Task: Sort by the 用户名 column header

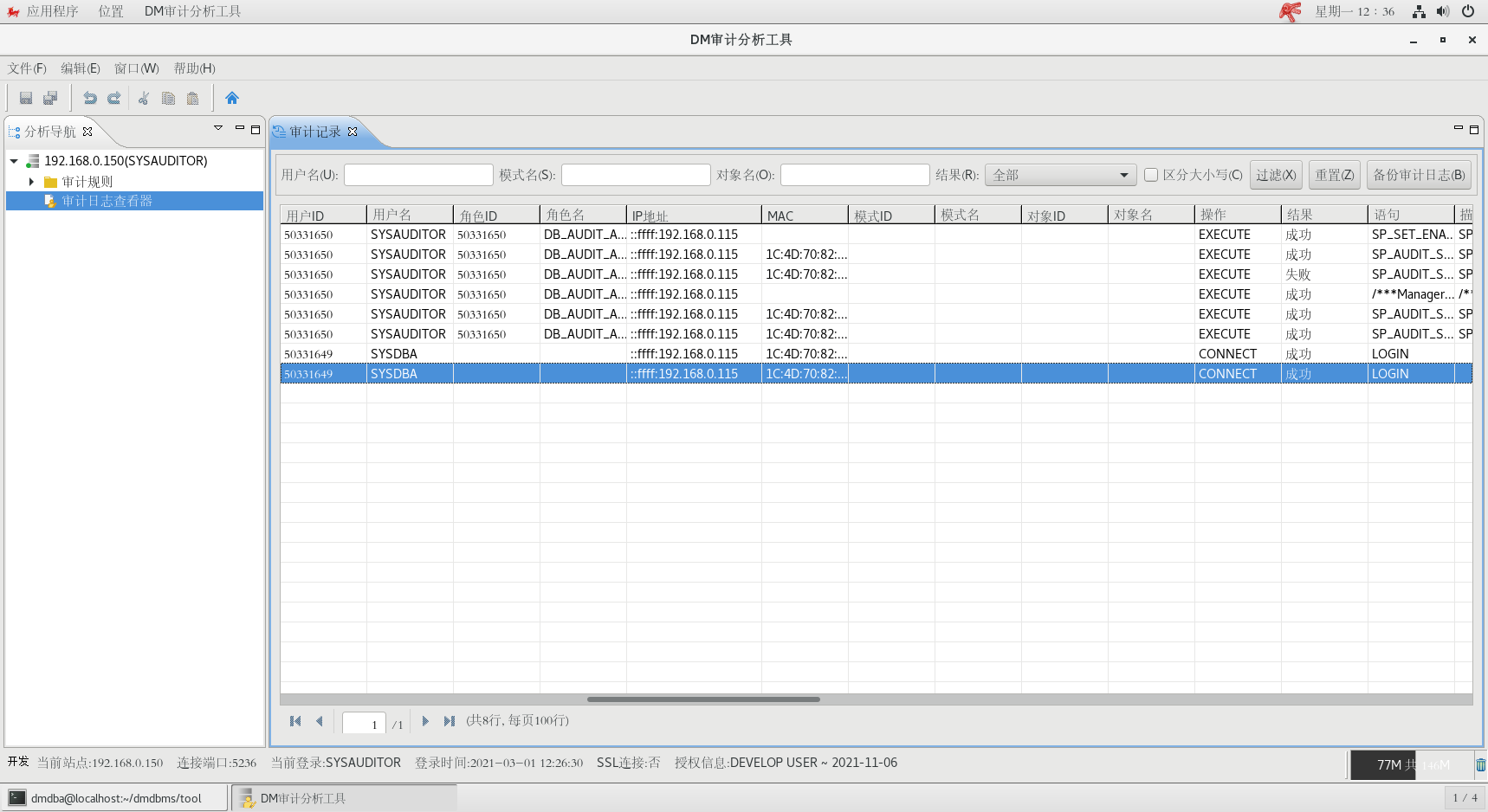Action: point(410,215)
